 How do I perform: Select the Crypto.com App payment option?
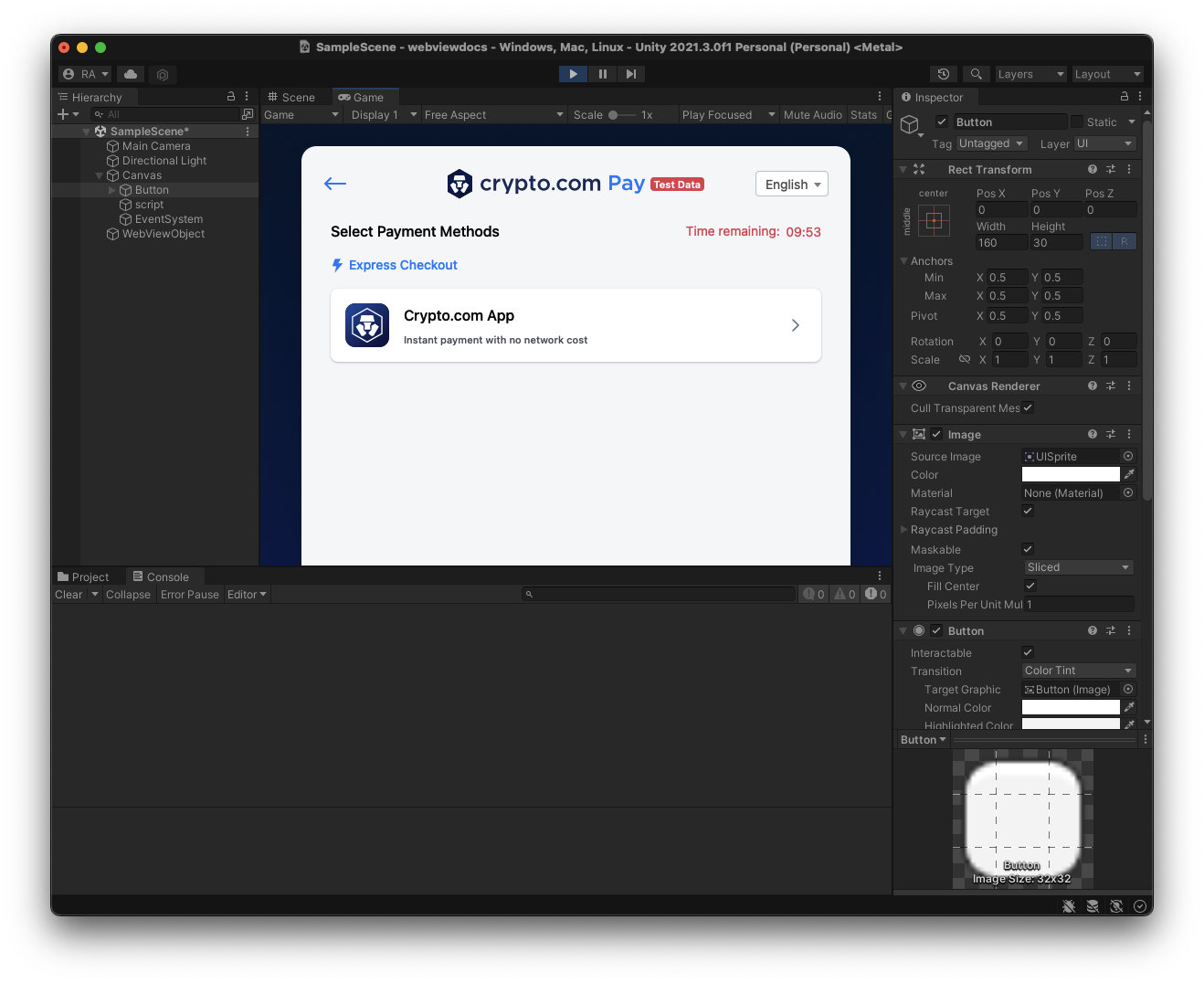pyautogui.click(x=576, y=326)
